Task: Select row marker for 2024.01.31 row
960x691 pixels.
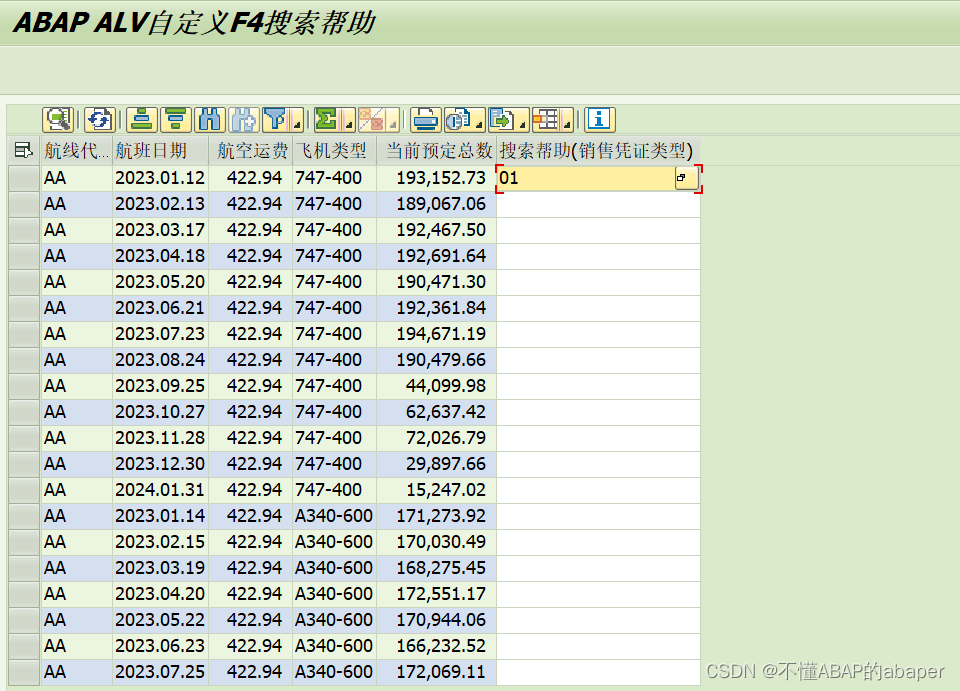Action: pos(24,490)
